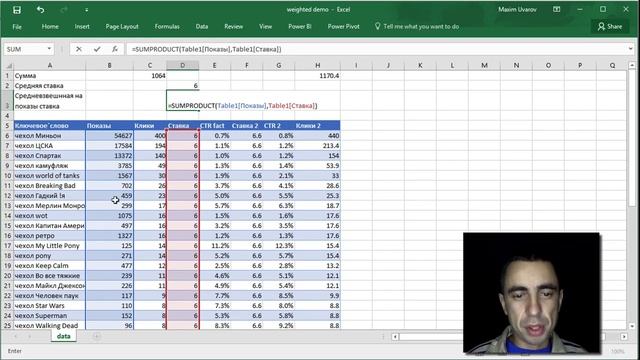Switch to the Insert tab
This screenshot has height=360, width=640.
coord(82,27)
